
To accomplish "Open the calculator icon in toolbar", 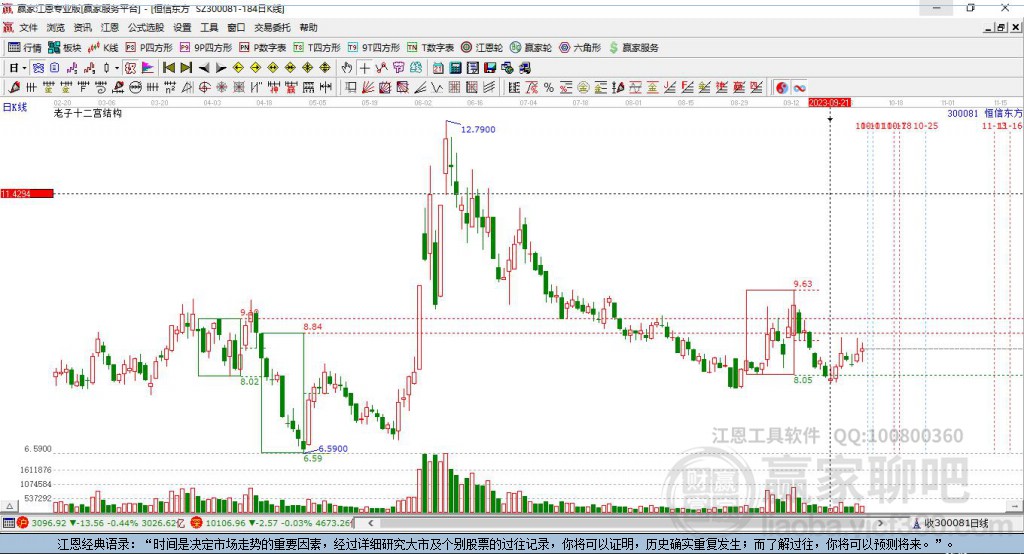I will pyautogui.click(x=455, y=68).
